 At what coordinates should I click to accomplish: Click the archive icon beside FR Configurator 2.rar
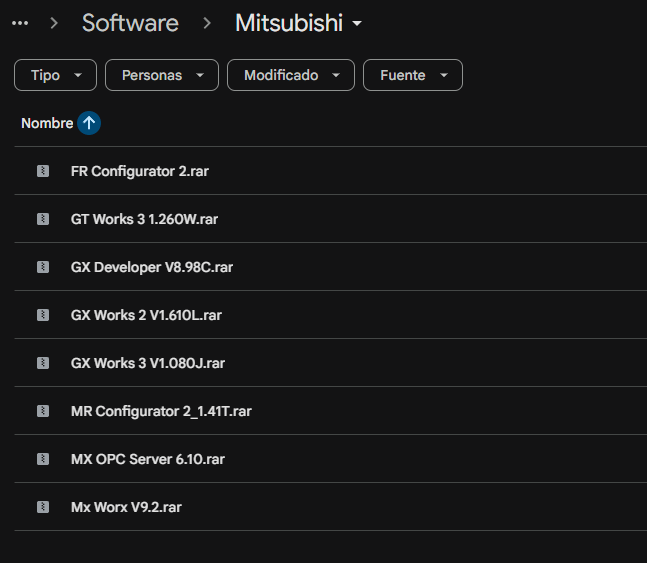(x=43, y=171)
